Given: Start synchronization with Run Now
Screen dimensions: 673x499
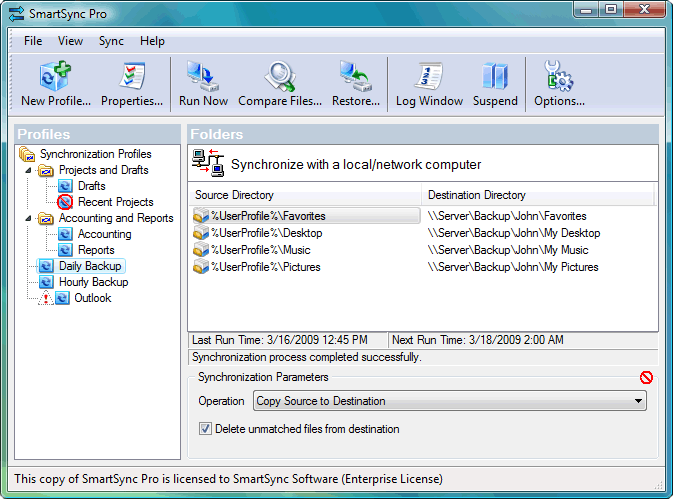Looking at the screenshot, I should [x=203, y=78].
